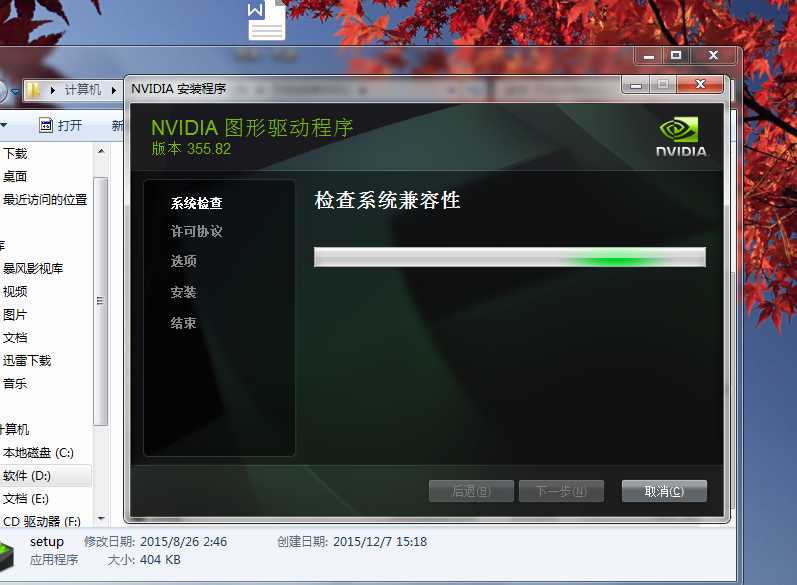Select the 结束 step in installer sidebar
797x585 pixels.
point(183,323)
